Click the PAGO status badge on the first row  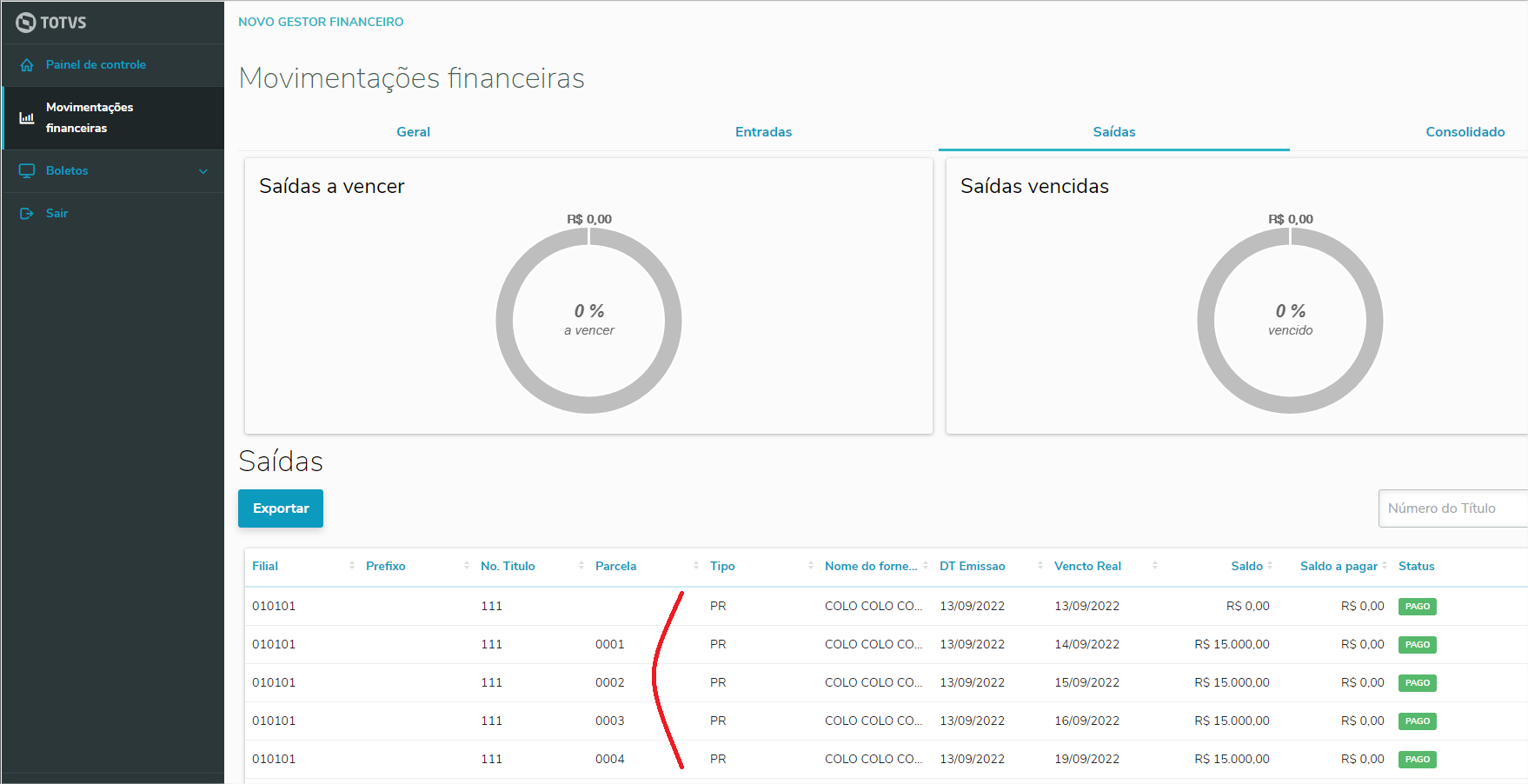pos(1418,606)
